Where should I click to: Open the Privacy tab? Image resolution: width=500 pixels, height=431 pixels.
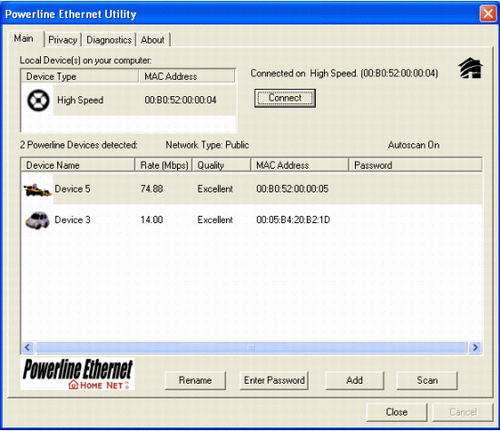[x=63, y=40]
